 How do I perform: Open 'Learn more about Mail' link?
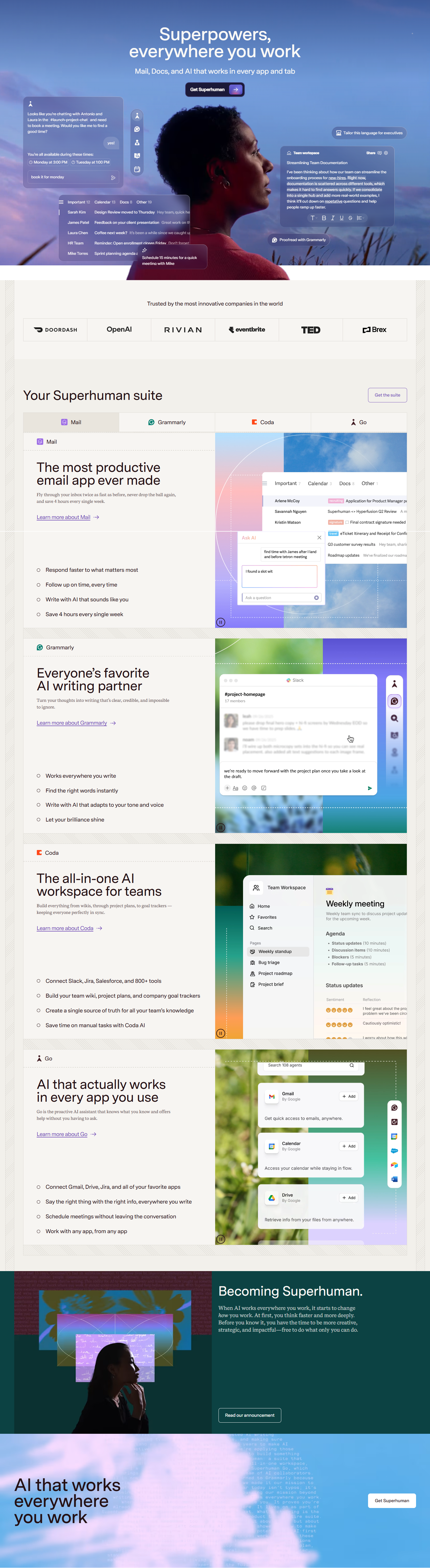click(x=68, y=517)
